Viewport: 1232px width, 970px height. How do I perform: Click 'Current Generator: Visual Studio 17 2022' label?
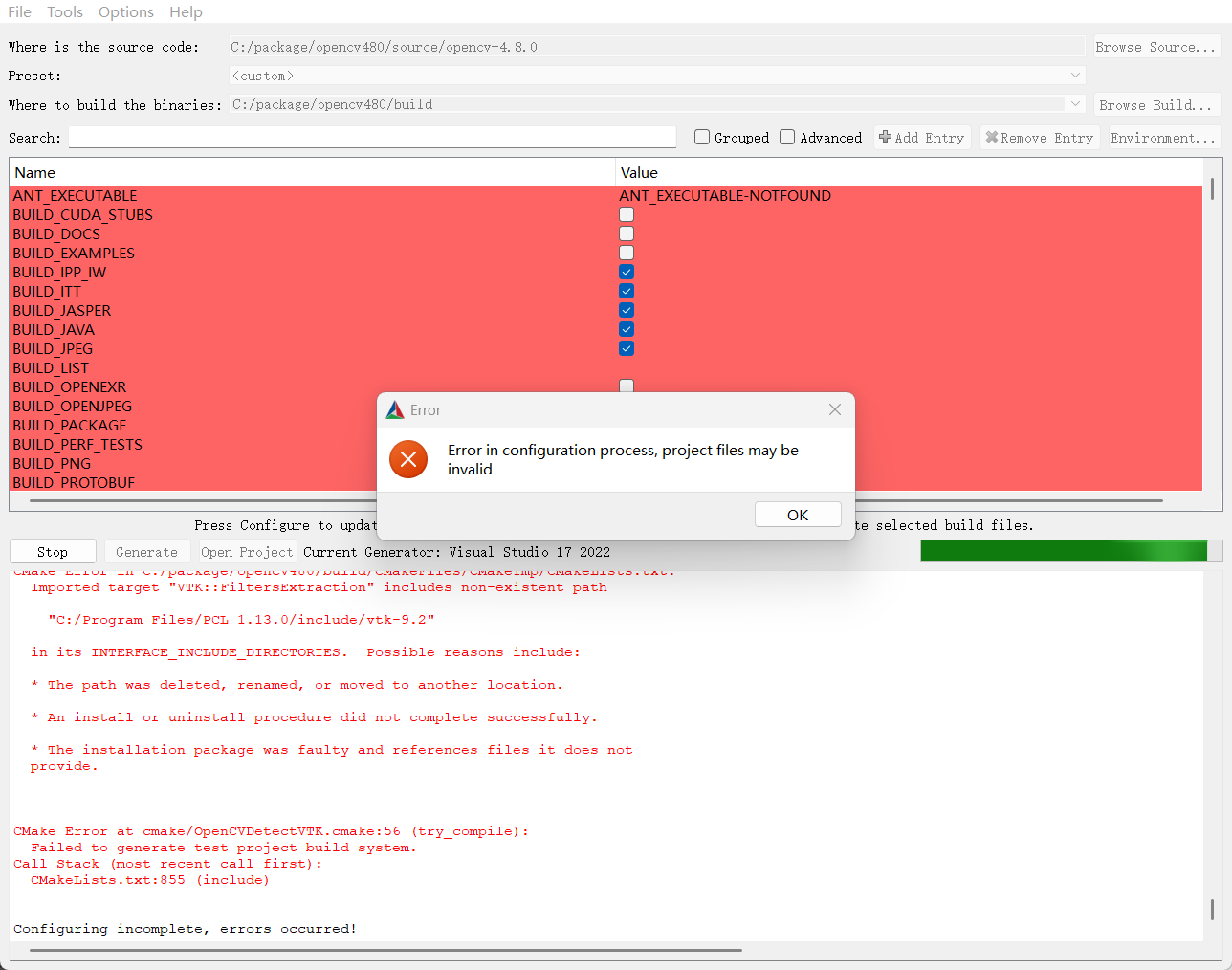click(456, 552)
